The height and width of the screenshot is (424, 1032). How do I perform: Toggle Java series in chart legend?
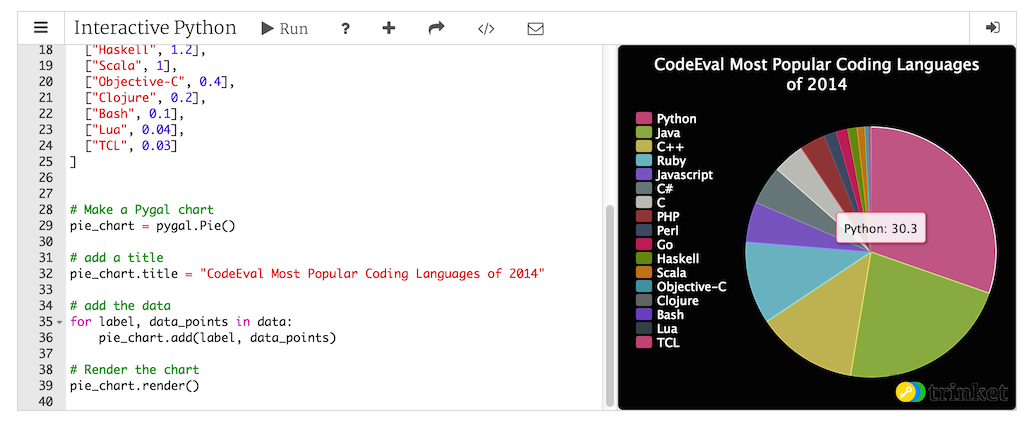[669, 133]
